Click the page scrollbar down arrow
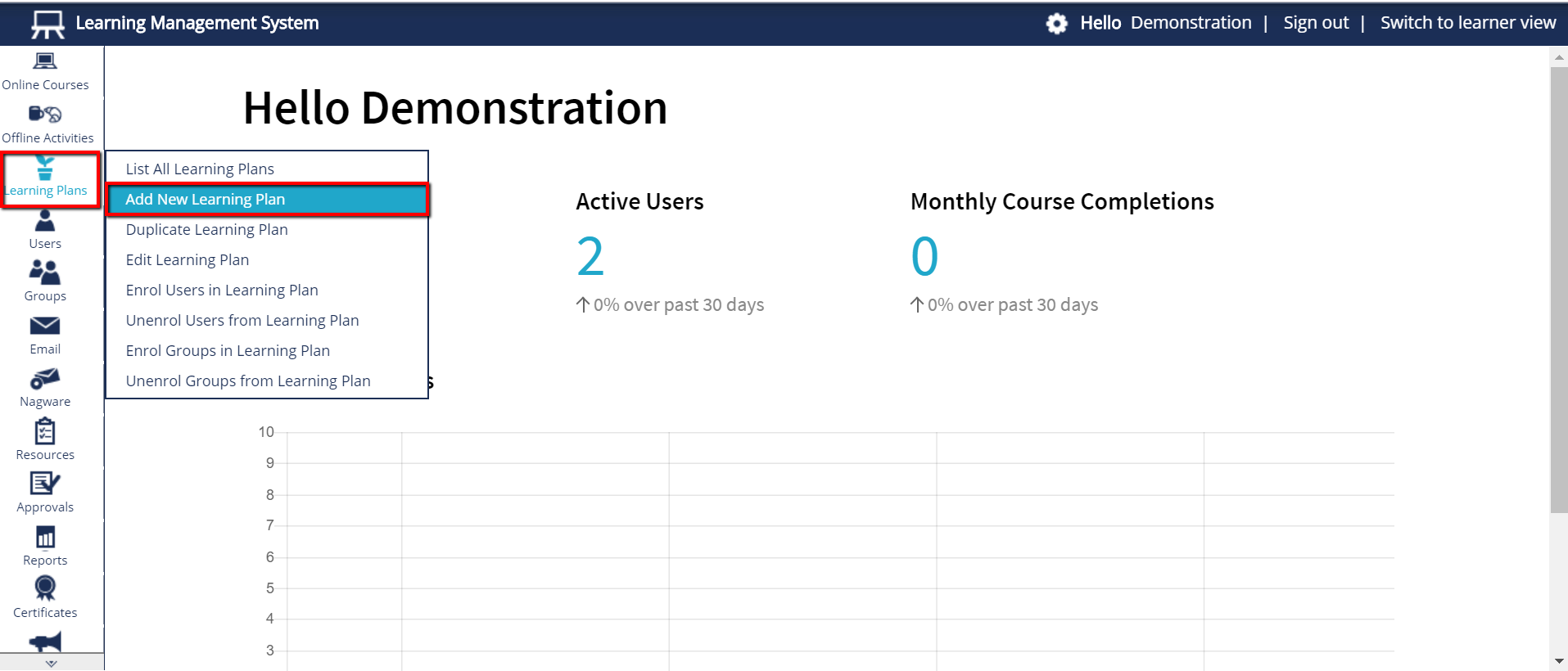 pyautogui.click(x=1558, y=661)
